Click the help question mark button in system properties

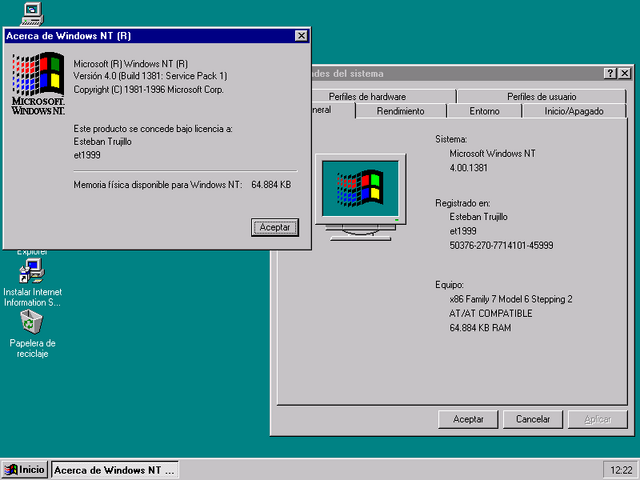610,73
